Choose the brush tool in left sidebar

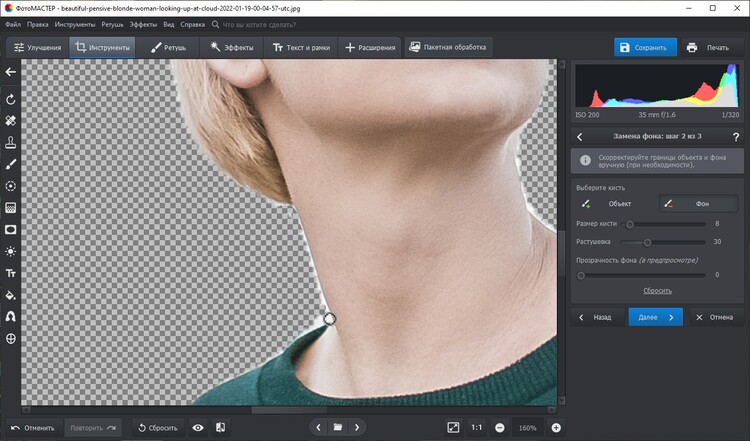[x=11, y=163]
